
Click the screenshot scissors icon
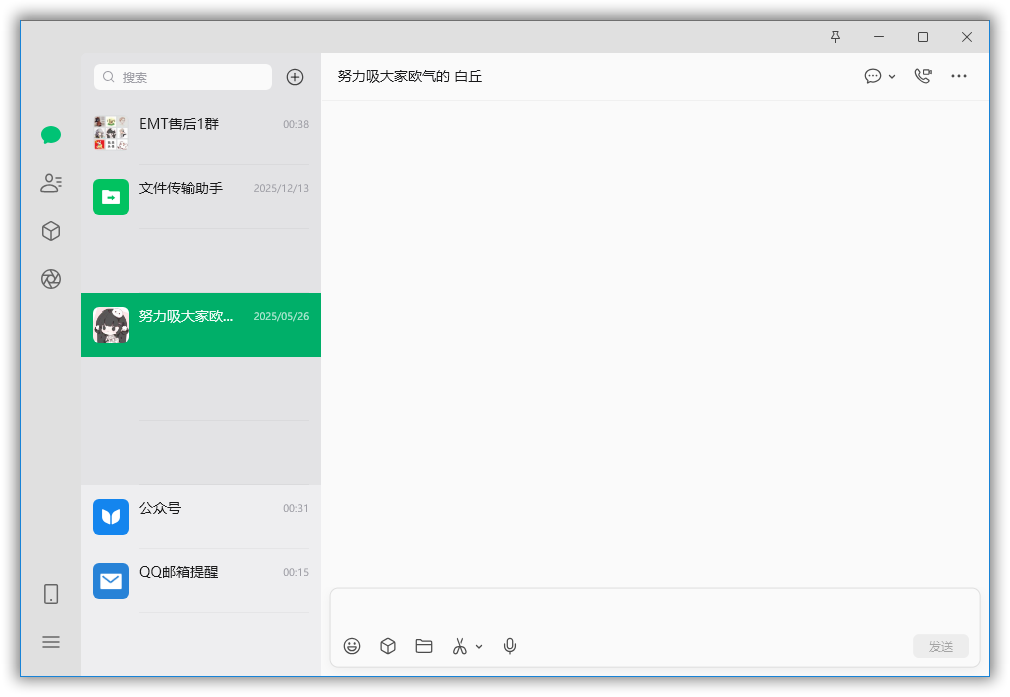tap(459, 646)
